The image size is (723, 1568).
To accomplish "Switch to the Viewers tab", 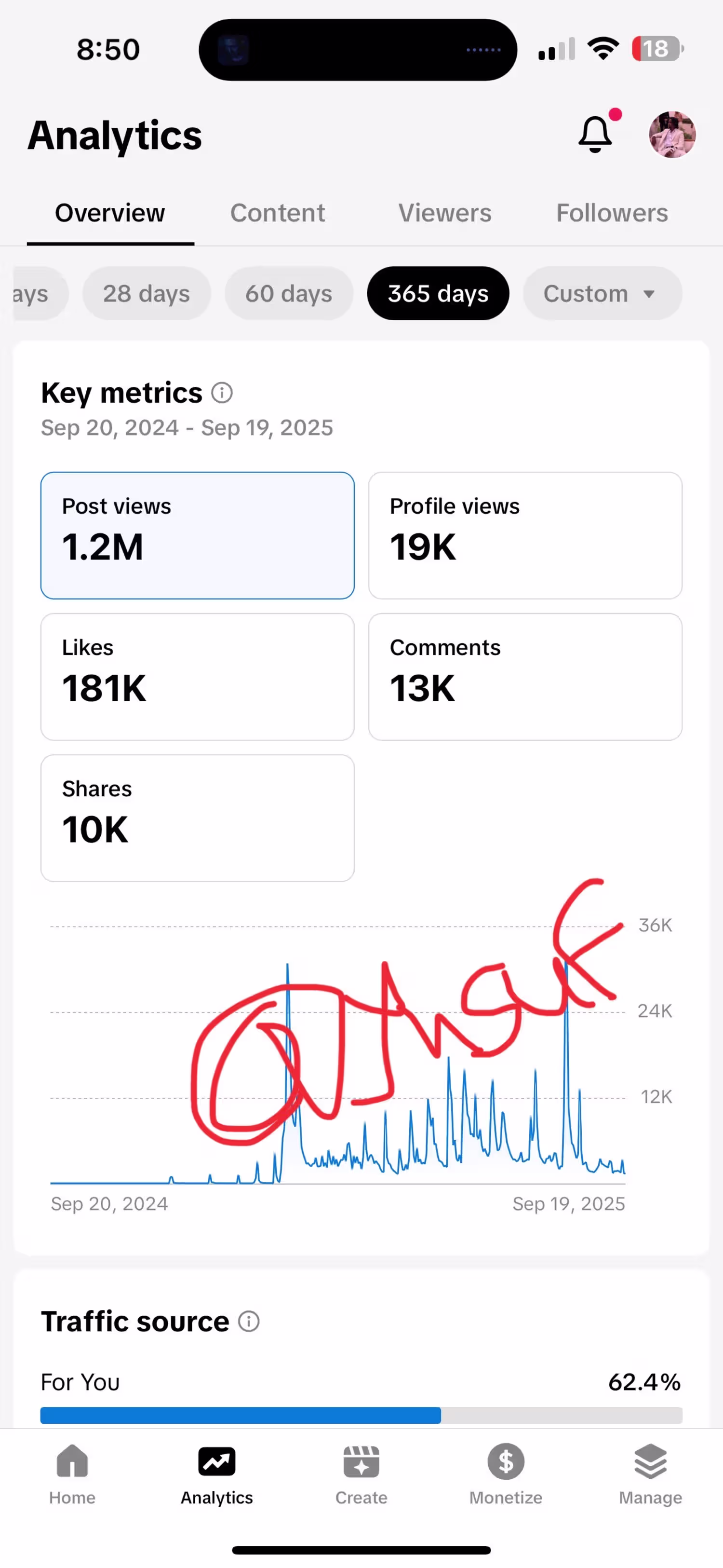I will 445,213.
